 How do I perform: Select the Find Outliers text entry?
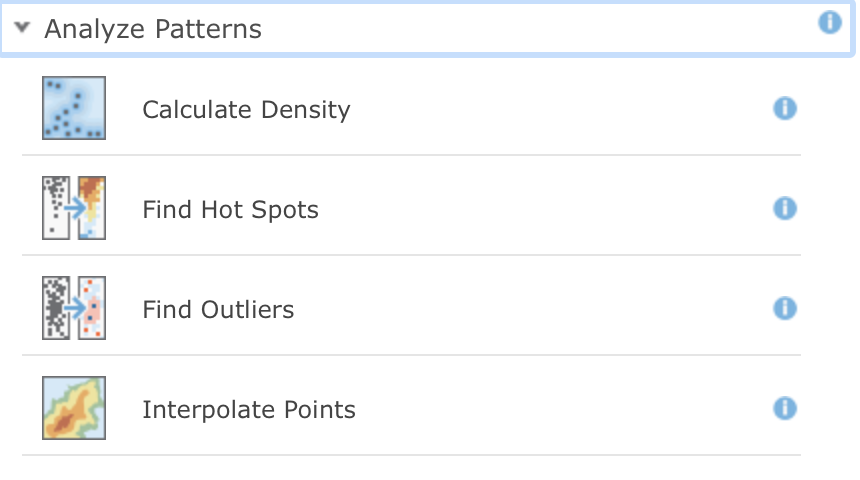(218, 309)
